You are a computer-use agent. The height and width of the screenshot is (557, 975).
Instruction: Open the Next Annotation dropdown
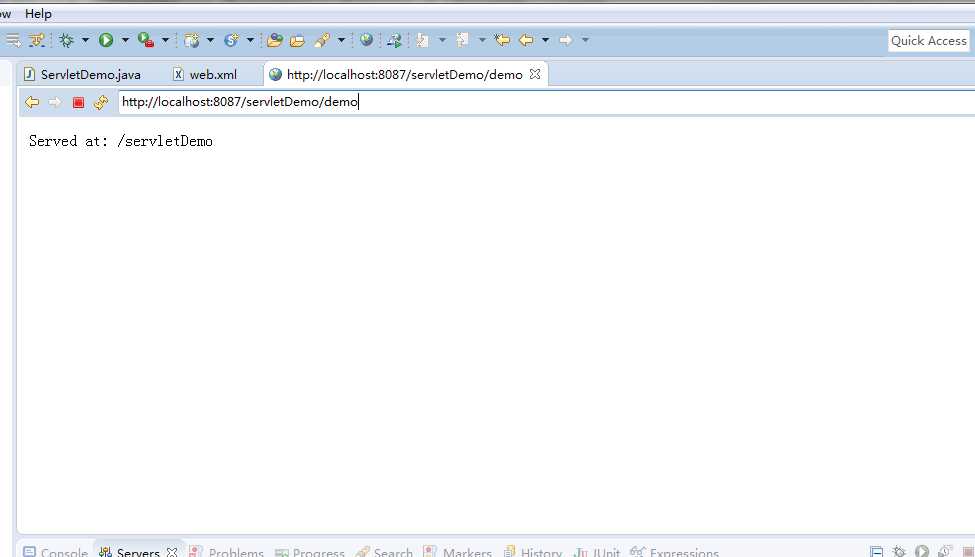[442, 40]
